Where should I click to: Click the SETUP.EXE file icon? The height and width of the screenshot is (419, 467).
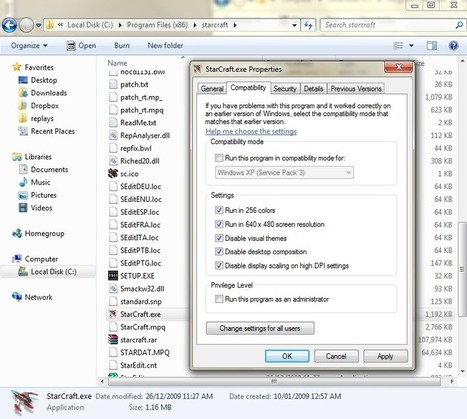pos(113,276)
